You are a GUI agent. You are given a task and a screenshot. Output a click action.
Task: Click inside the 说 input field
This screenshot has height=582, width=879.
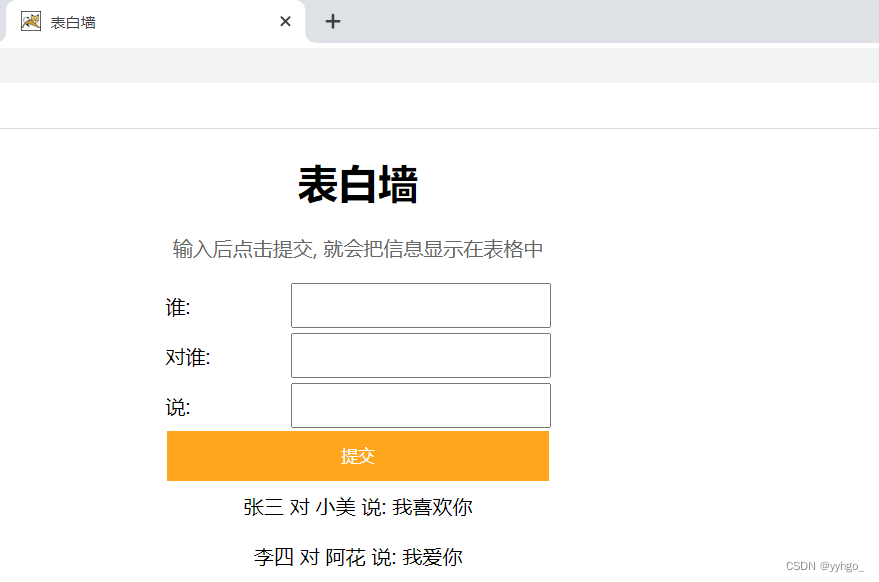tap(420, 405)
